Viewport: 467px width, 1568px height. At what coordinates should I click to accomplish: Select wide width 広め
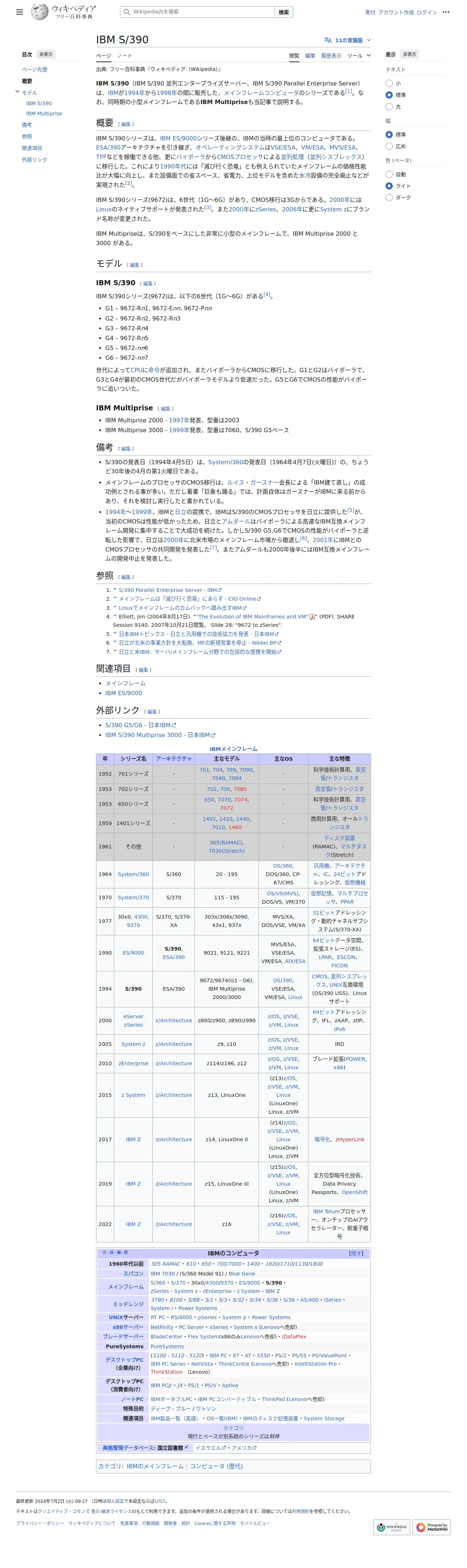click(389, 146)
